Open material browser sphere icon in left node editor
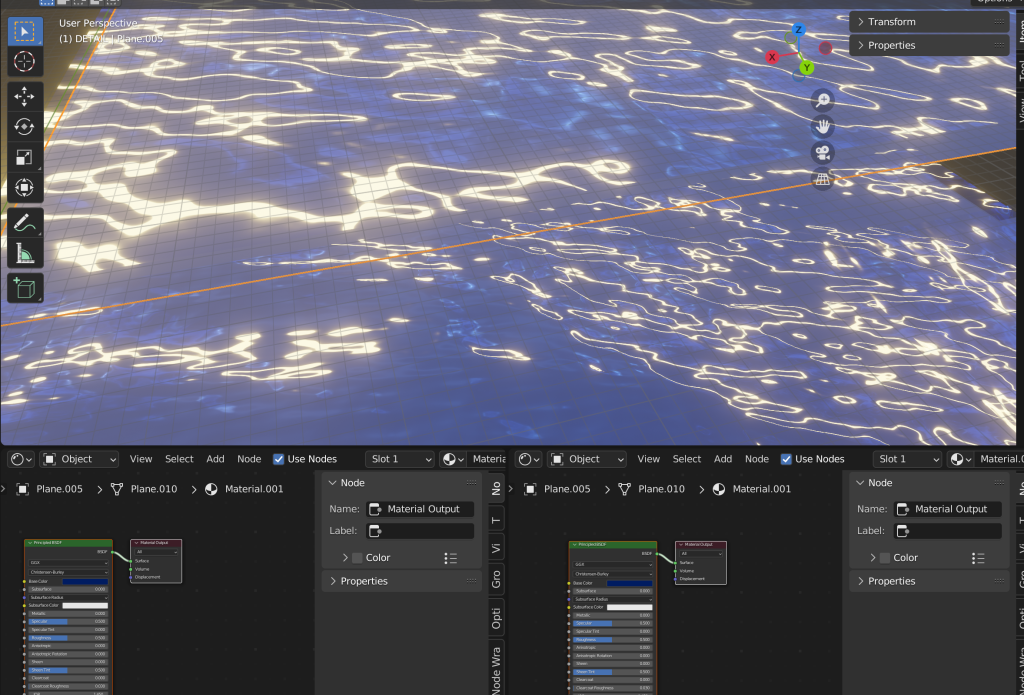The width and height of the screenshot is (1024, 695). 451,459
